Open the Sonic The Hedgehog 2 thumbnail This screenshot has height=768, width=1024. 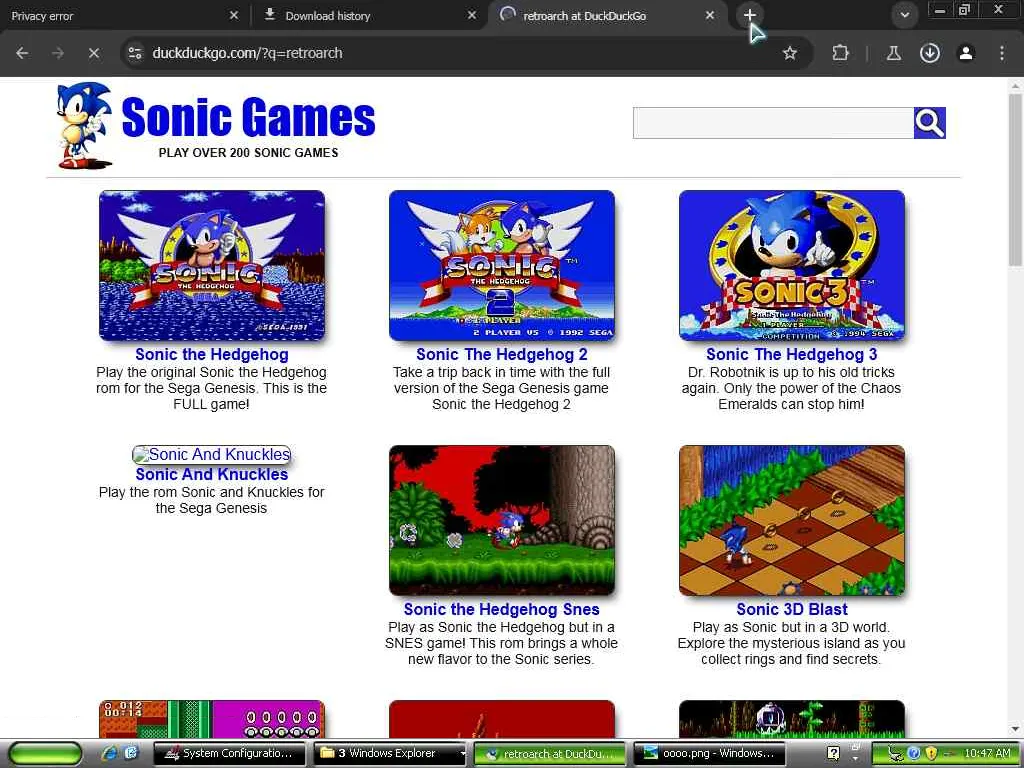click(502, 265)
